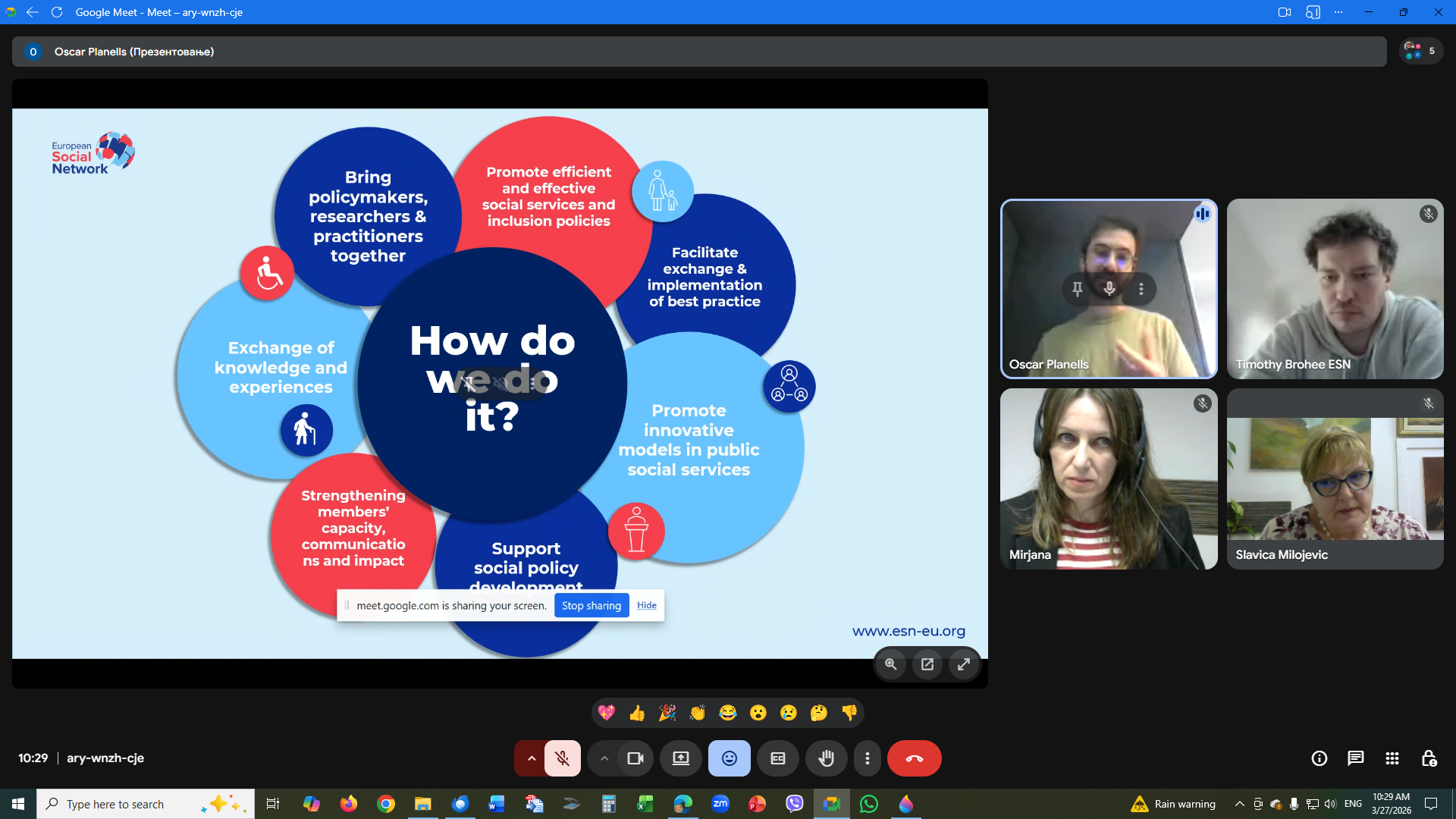Image resolution: width=1456 pixels, height=819 pixels.
Task: Zoom into the shared presentation
Action: [x=890, y=664]
